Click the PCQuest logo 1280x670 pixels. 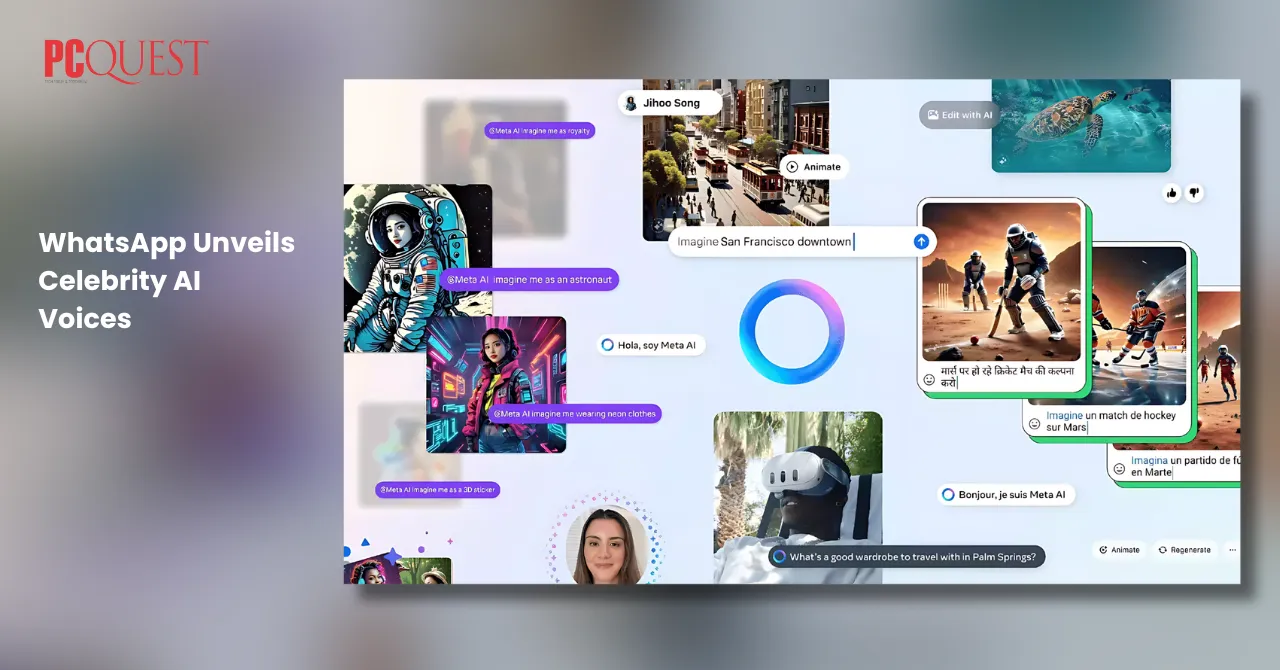(126, 60)
